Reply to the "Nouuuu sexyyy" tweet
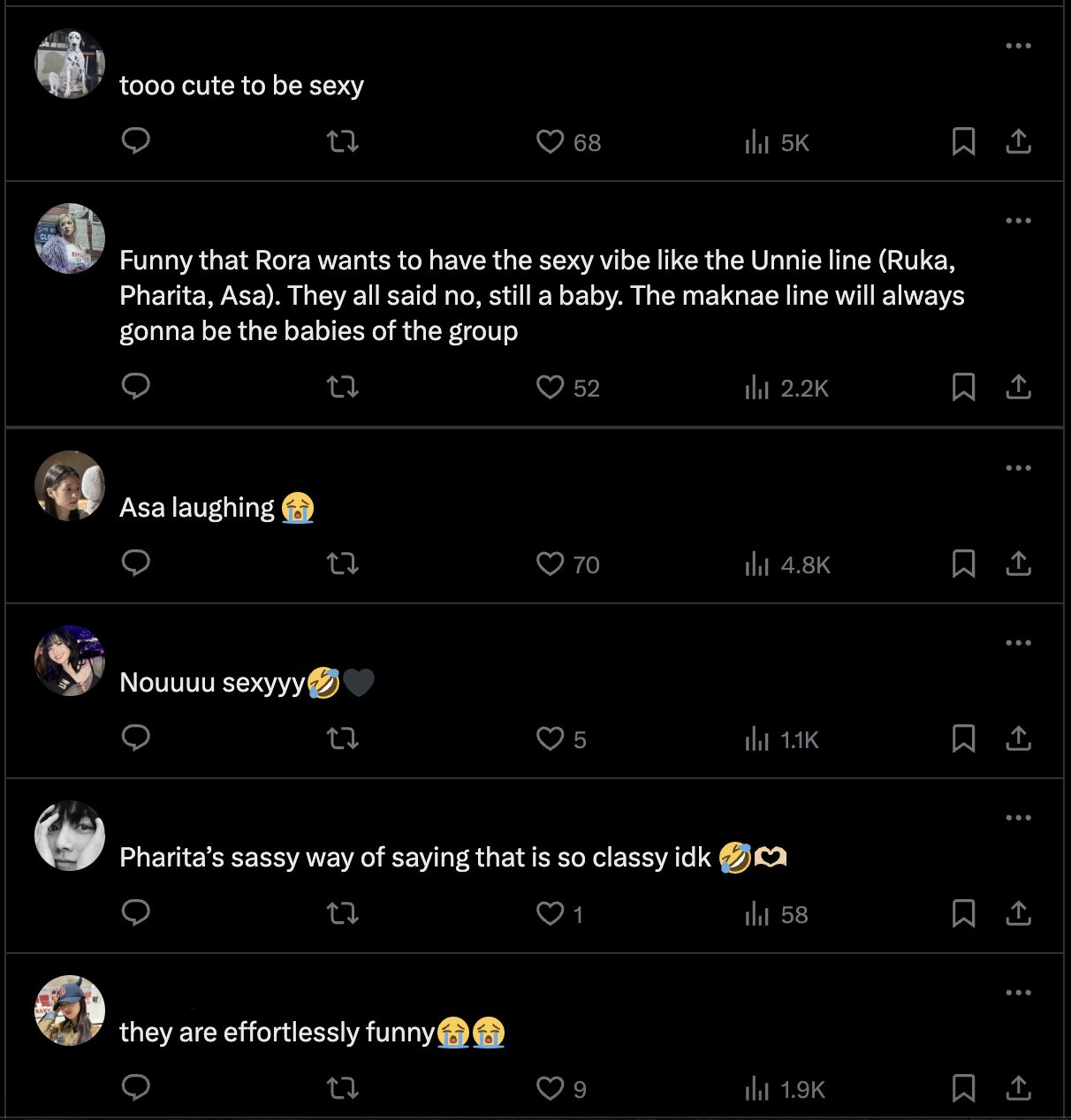1071x1120 pixels. [136, 738]
